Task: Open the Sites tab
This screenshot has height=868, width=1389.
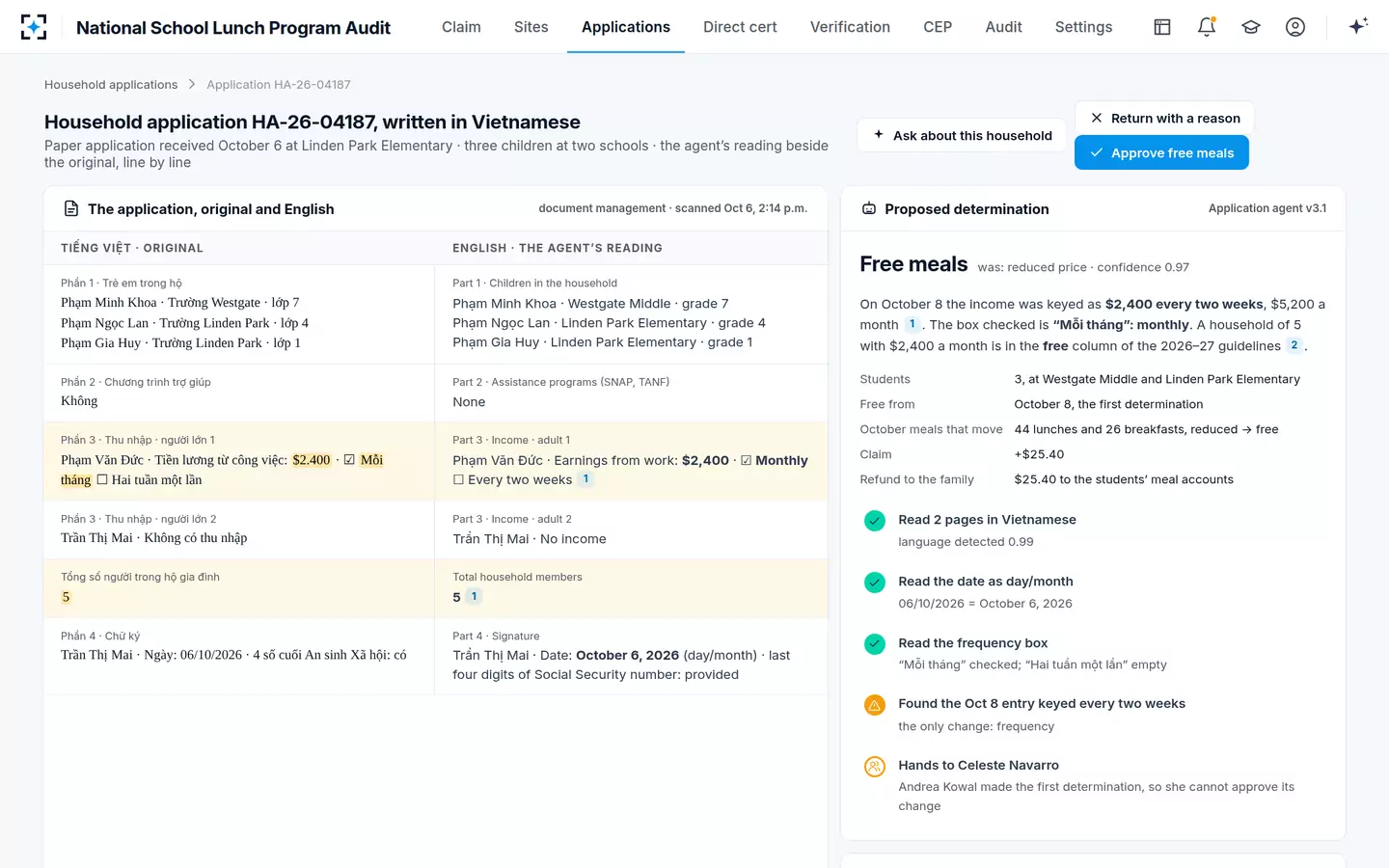Action: (x=531, y=27)
